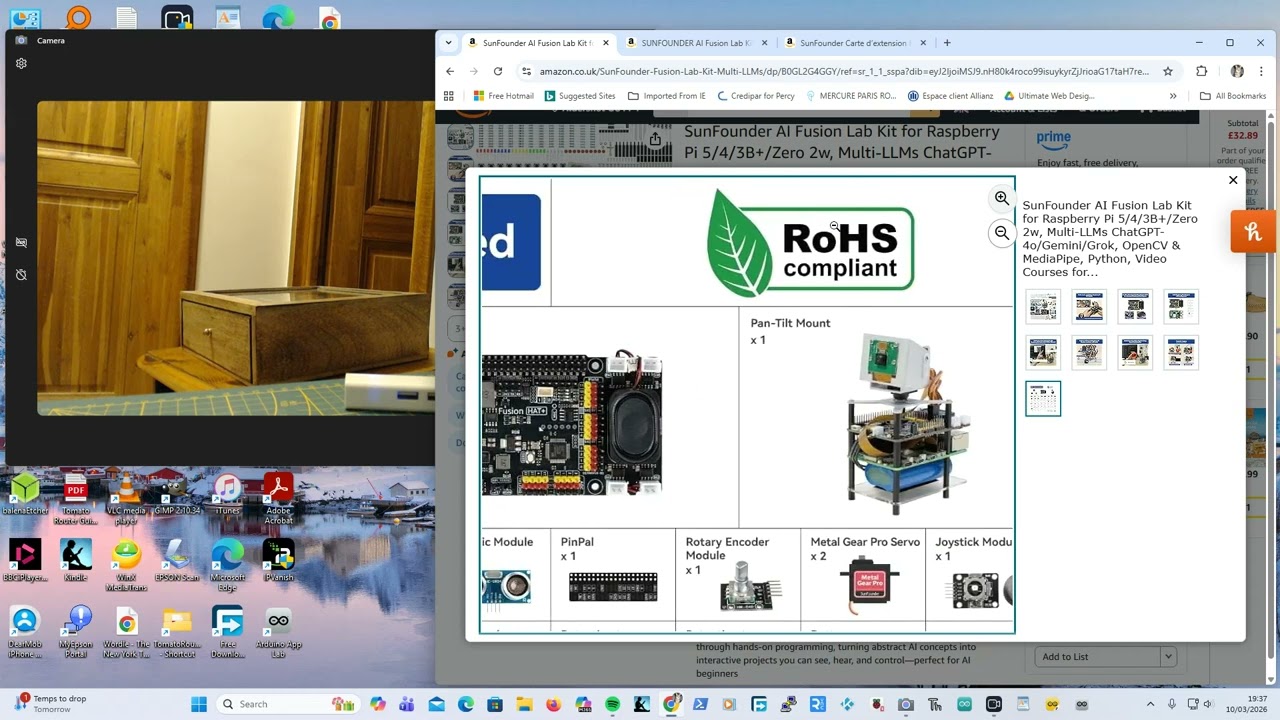Open VLC media player desktop icon
1280x720 pixels.
tap(126, 499)
